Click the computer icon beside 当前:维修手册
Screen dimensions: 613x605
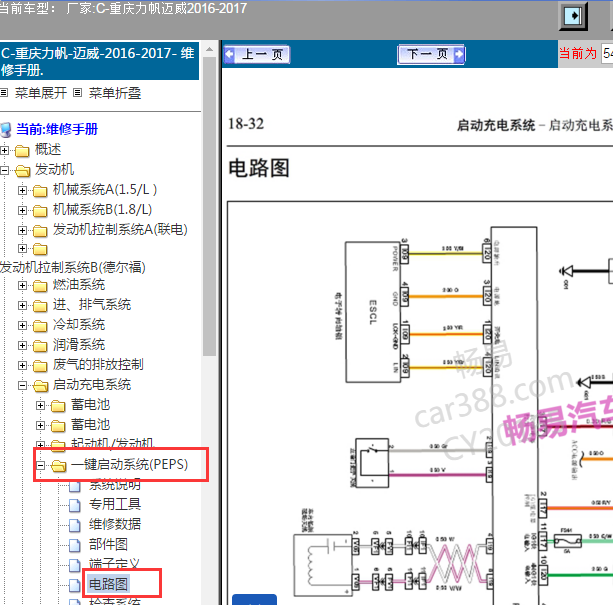pyautogui.click(x=6, y=130)
